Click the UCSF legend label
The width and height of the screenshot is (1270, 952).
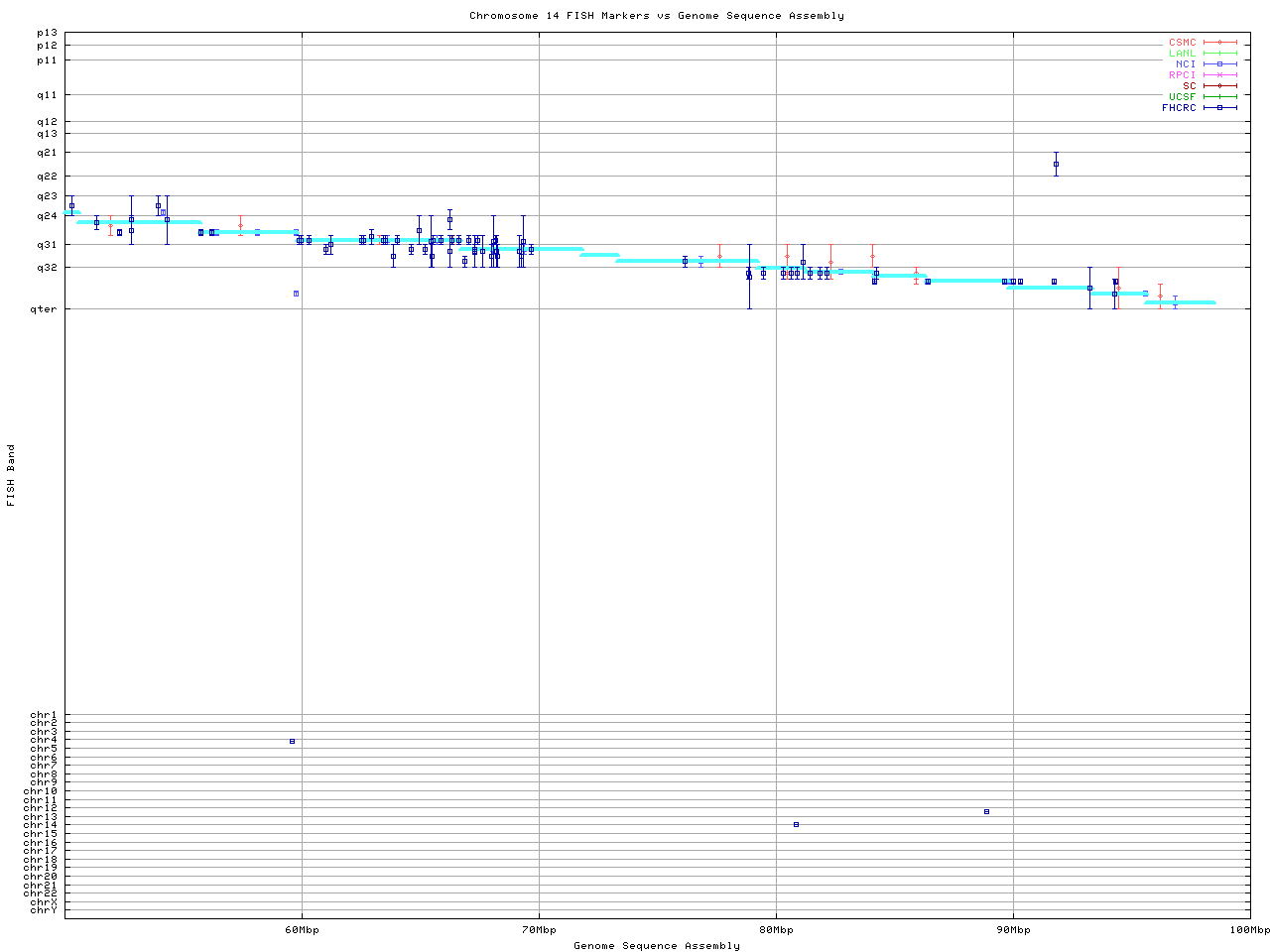pyautogui.click(x=1182, y=96)
